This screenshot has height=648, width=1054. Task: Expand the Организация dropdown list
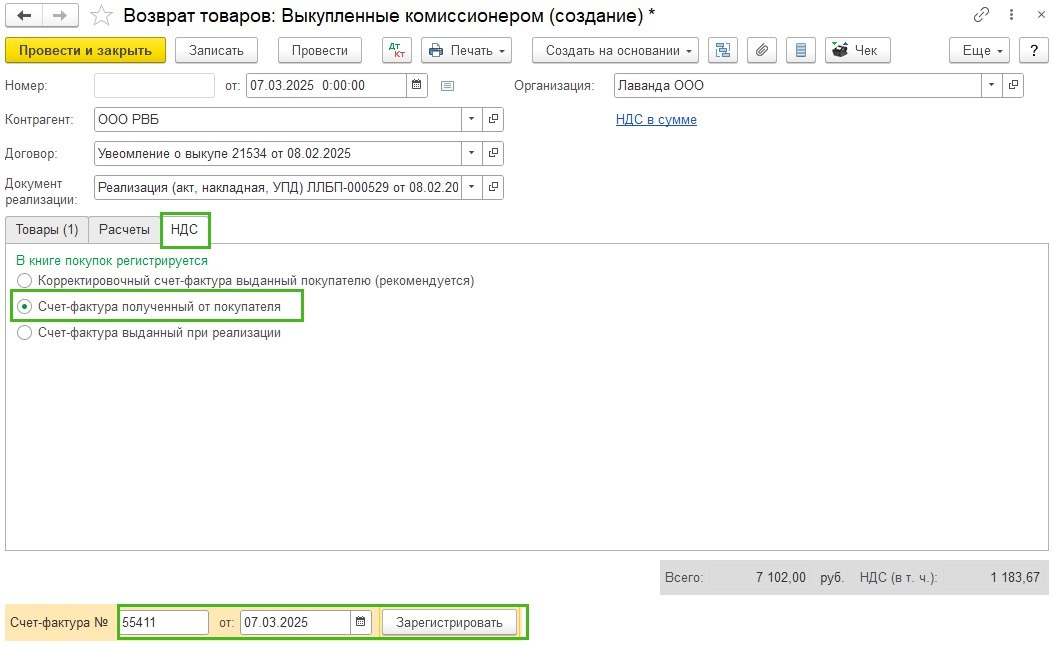pyautogui.click(x=991, y=85)
